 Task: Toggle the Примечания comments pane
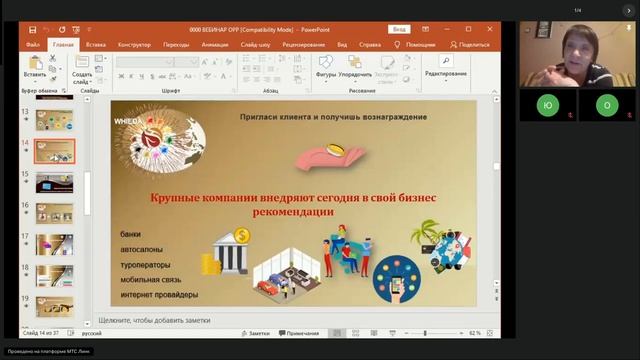pyautogui.click(x=298, y=333)
